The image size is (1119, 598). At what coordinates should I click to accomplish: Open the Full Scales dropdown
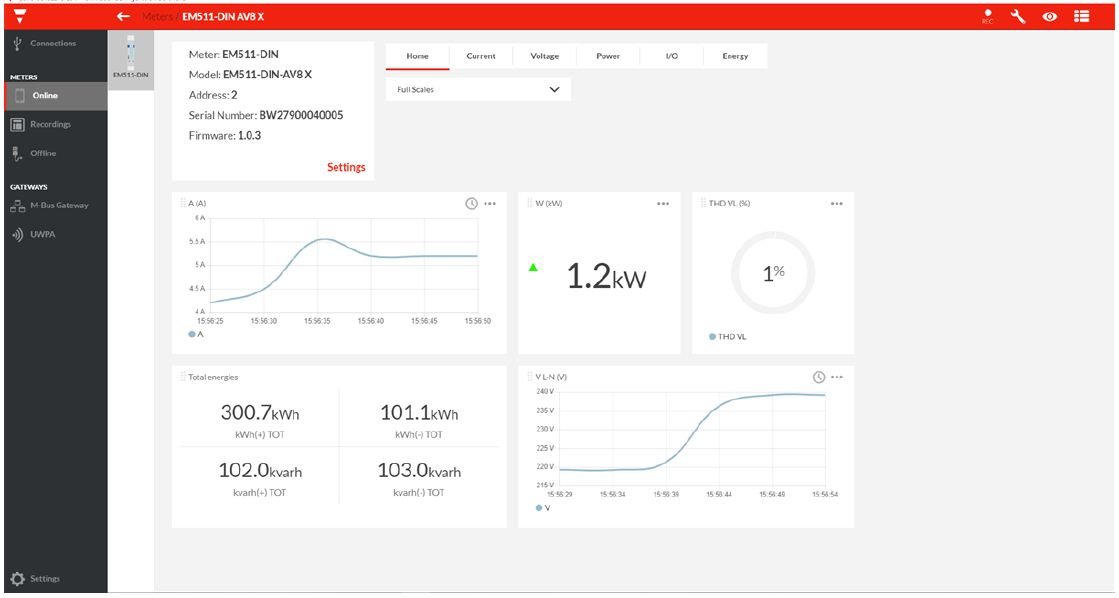point(478,89)
